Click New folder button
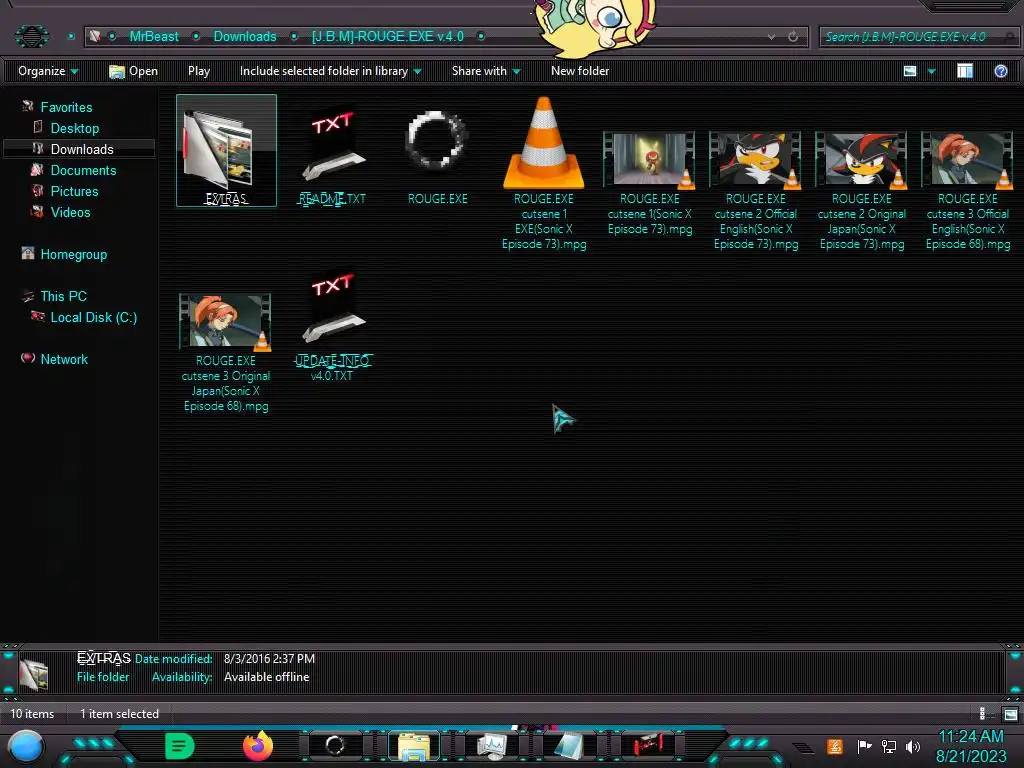 pos(580,71)
